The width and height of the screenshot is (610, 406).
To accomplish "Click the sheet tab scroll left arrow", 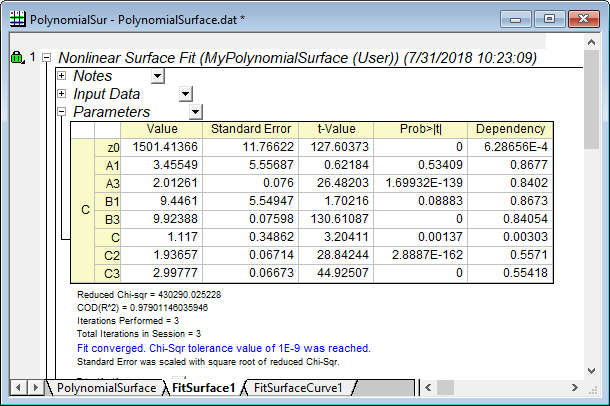I will coord(18,388).
